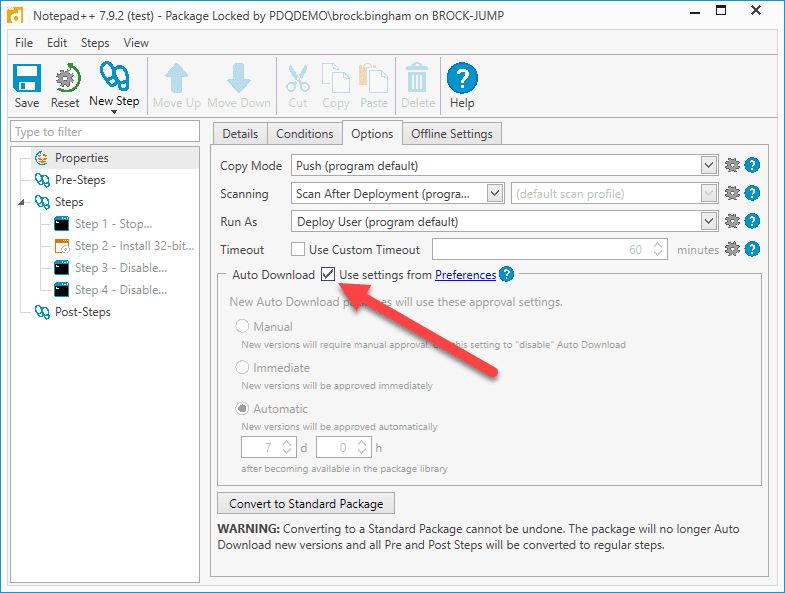Open the Run As dropdown

708,221
